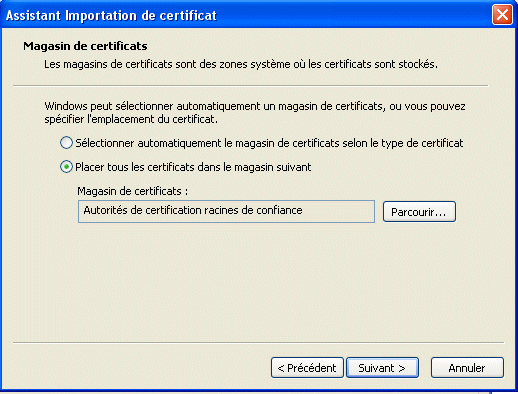Go to the next step with Suivant
The width and height of the screenshot is (518, 394).
click(x=382, y=368)
